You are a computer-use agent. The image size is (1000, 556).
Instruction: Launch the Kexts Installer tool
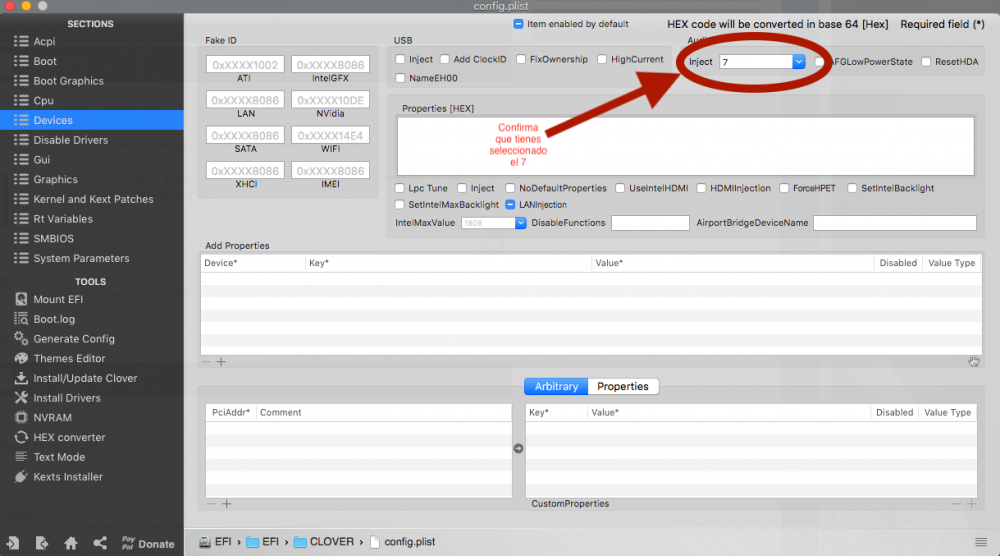tap(59, 477)
